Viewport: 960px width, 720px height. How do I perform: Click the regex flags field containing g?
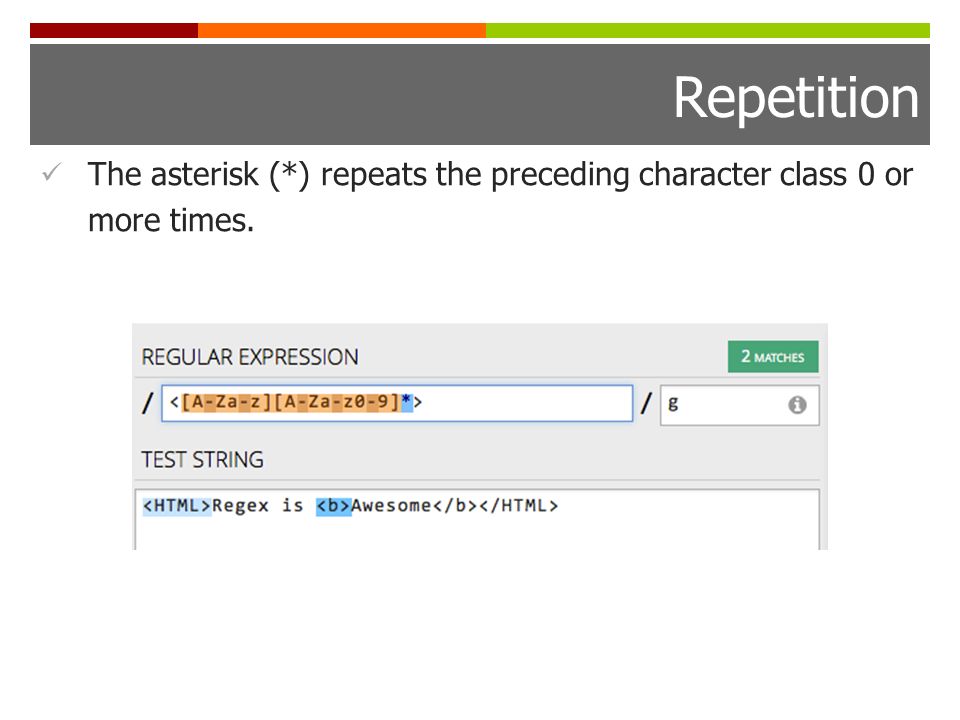point(740,405)
